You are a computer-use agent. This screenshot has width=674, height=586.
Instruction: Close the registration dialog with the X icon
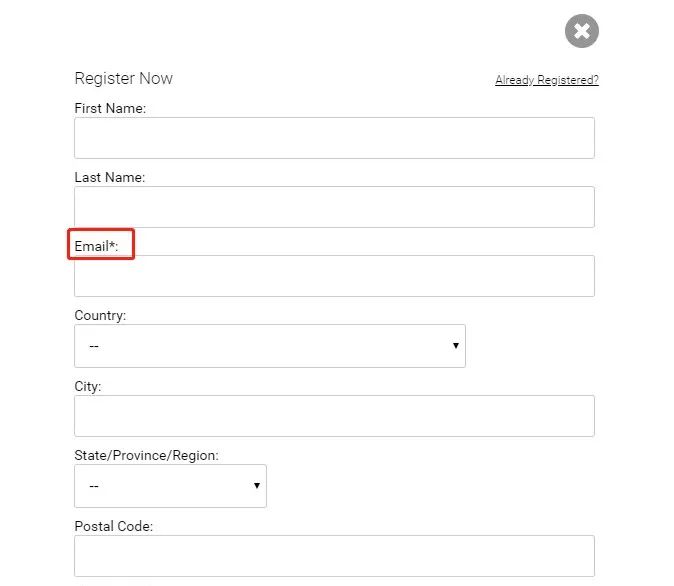[x=581, y=31]
